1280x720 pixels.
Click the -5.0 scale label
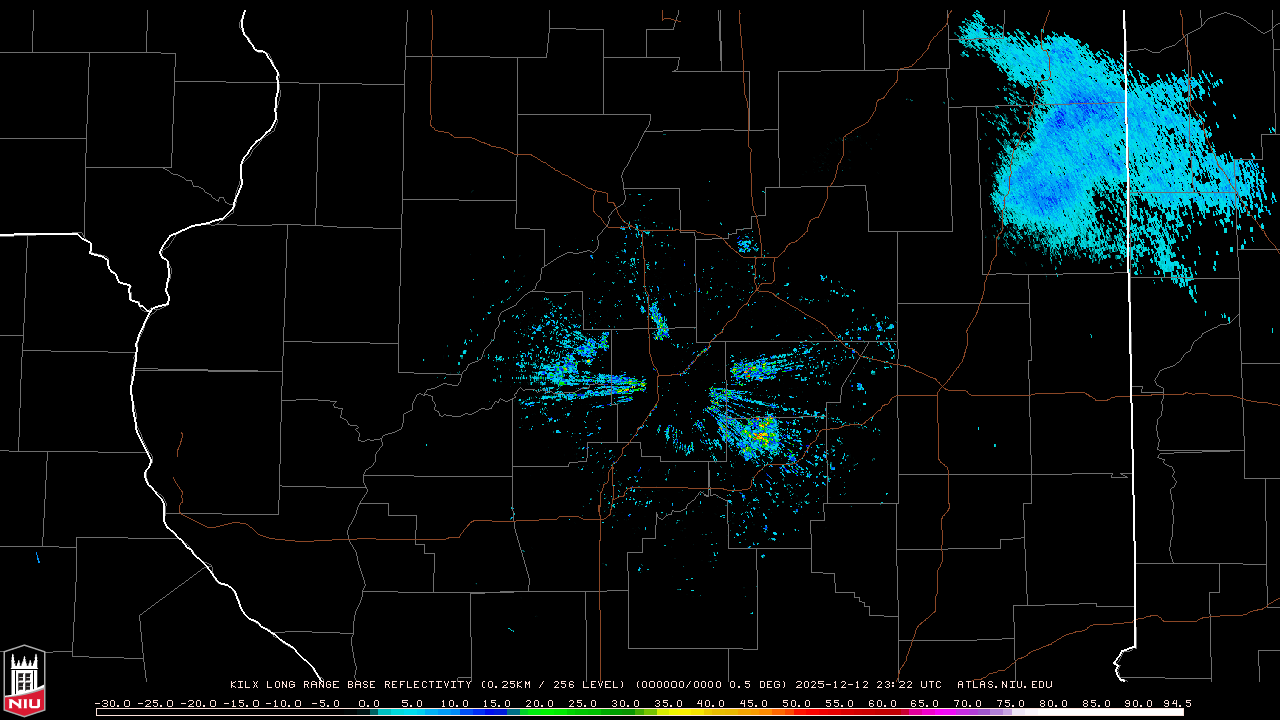coord(325,703)
